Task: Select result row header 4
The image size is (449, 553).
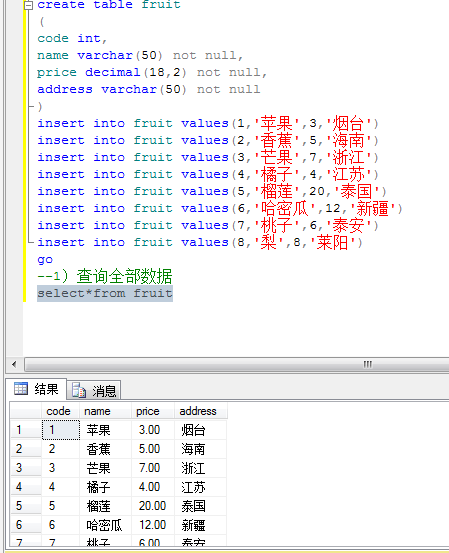Action: pos(26,487)
